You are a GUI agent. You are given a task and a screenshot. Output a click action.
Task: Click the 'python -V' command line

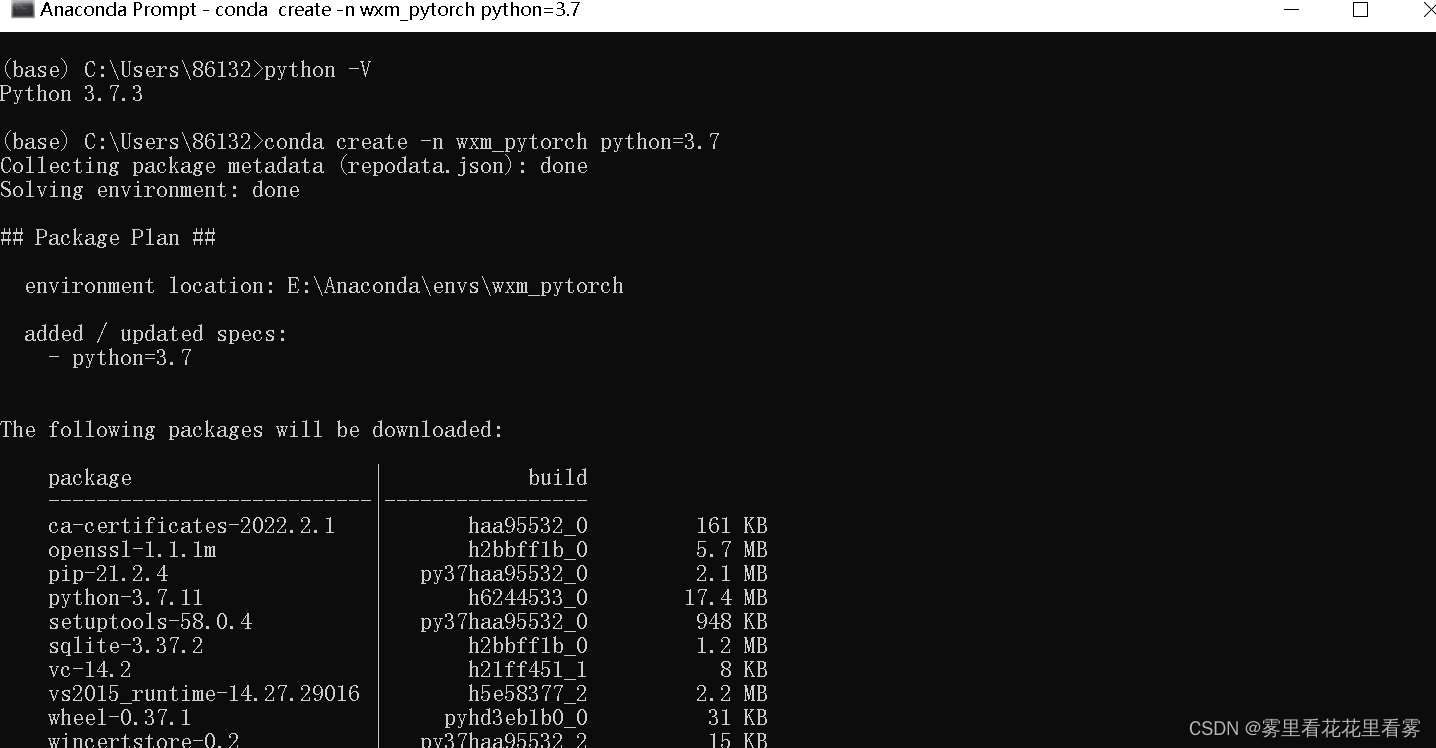(x=186, y=70)
